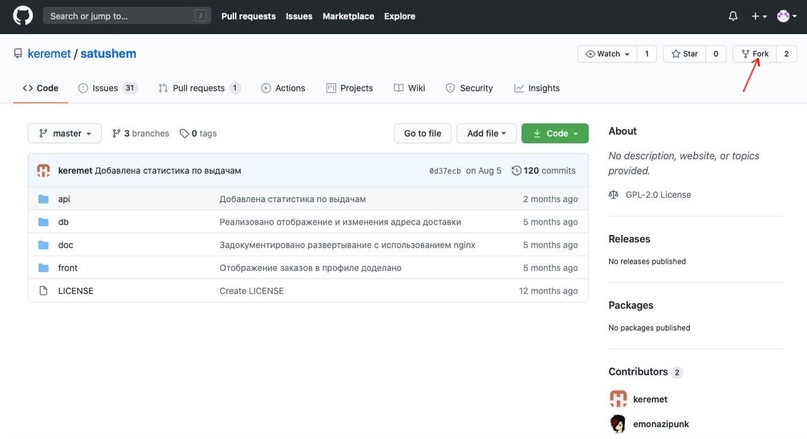Open the Releases heading link

(629, 239)
